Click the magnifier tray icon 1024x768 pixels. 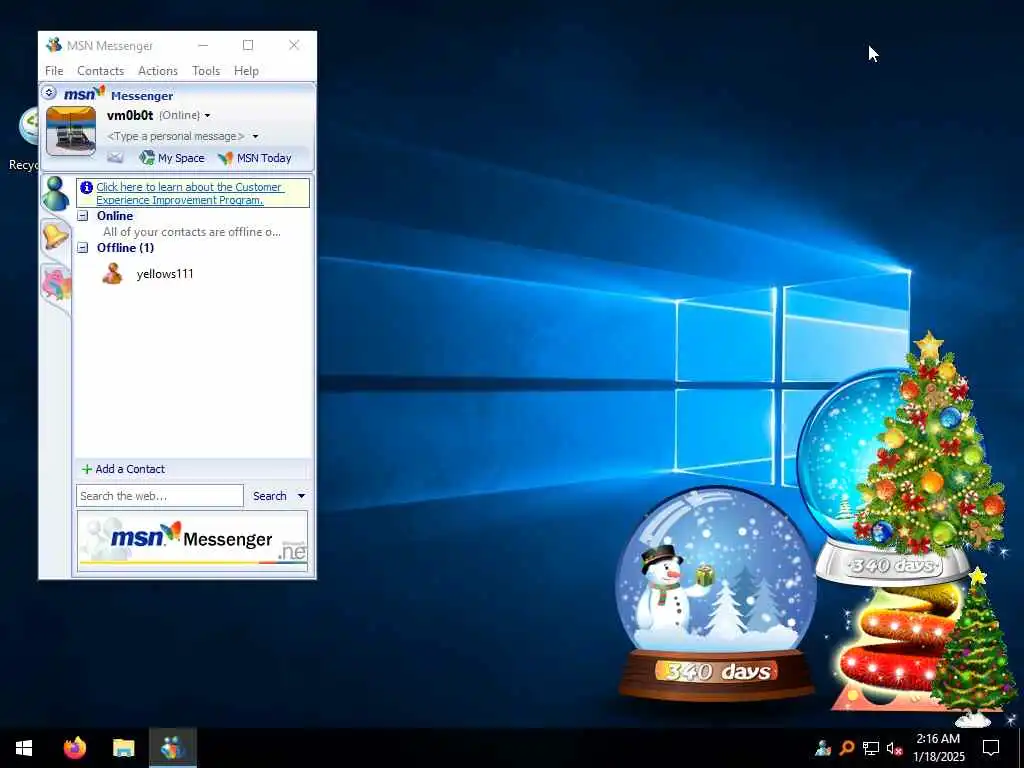point(847,748)
